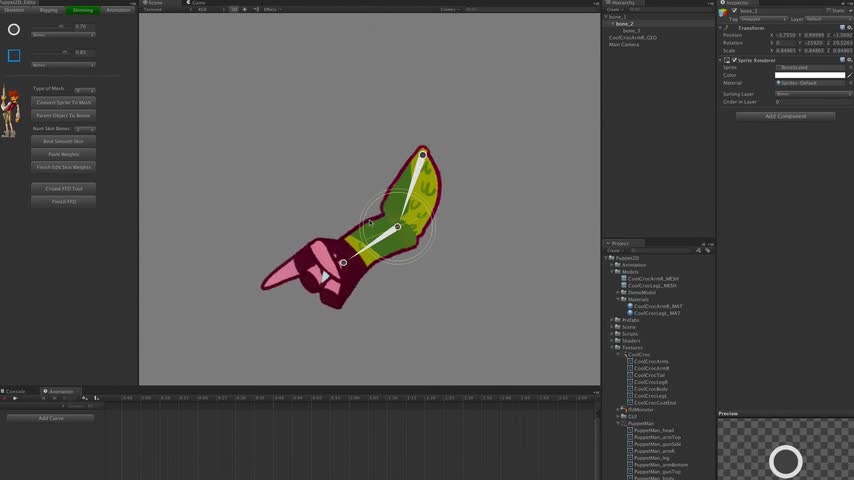This screenshot has width=854, height=480.
Task: Click Parent Object To Bones button
Action: point(64,116)
